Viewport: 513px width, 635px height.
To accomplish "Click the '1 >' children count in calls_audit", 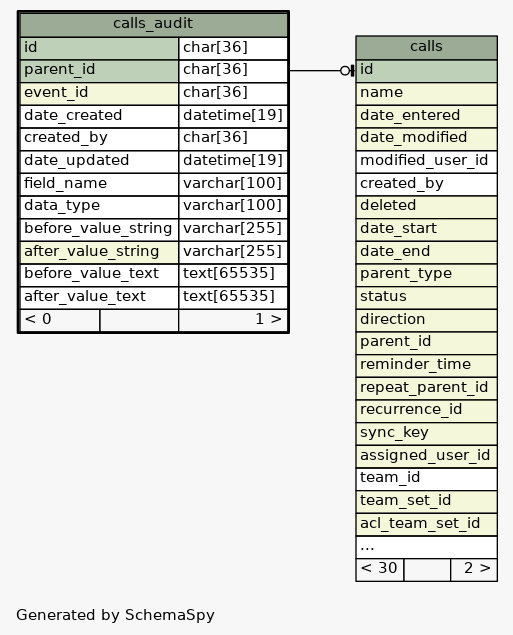I will pyautogui.click(x=233, y=320).
